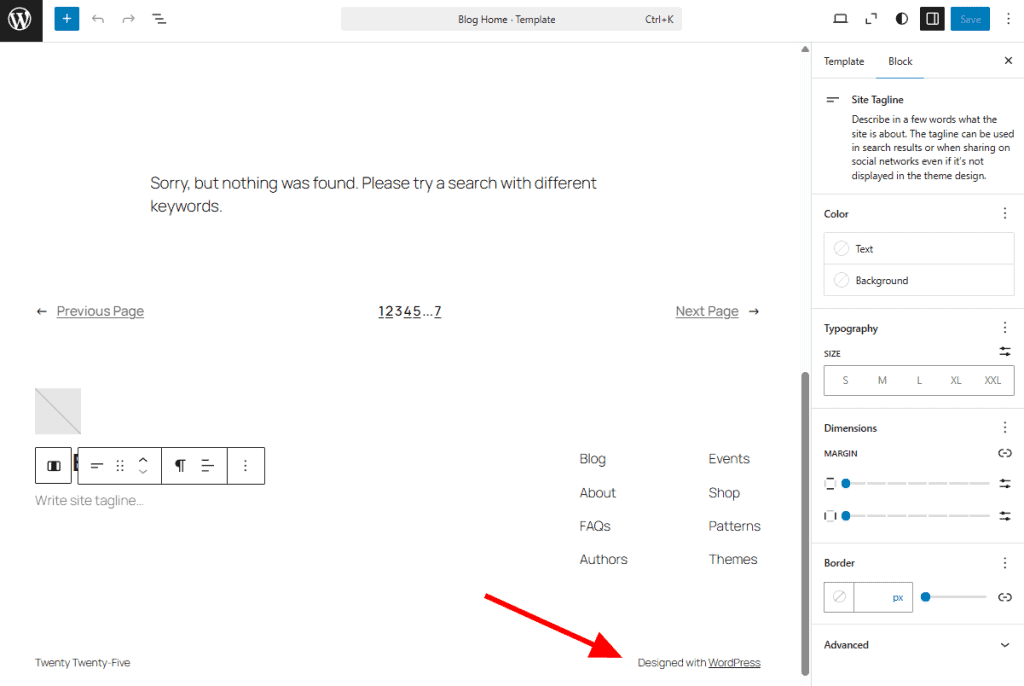
Task: Open the editor options menu
Action: tap(1008, 18)
